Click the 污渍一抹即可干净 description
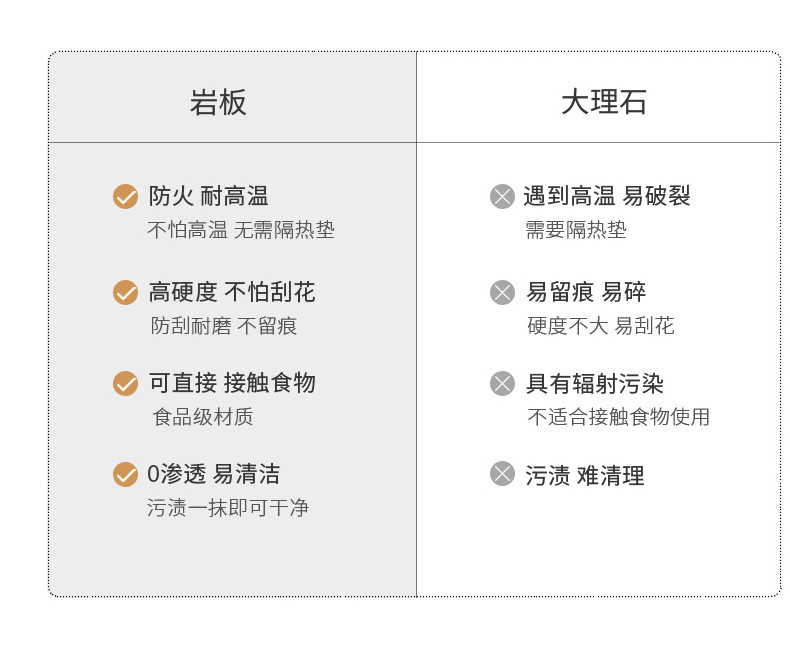Screen dimensions: 790x648 click(228, 508)
